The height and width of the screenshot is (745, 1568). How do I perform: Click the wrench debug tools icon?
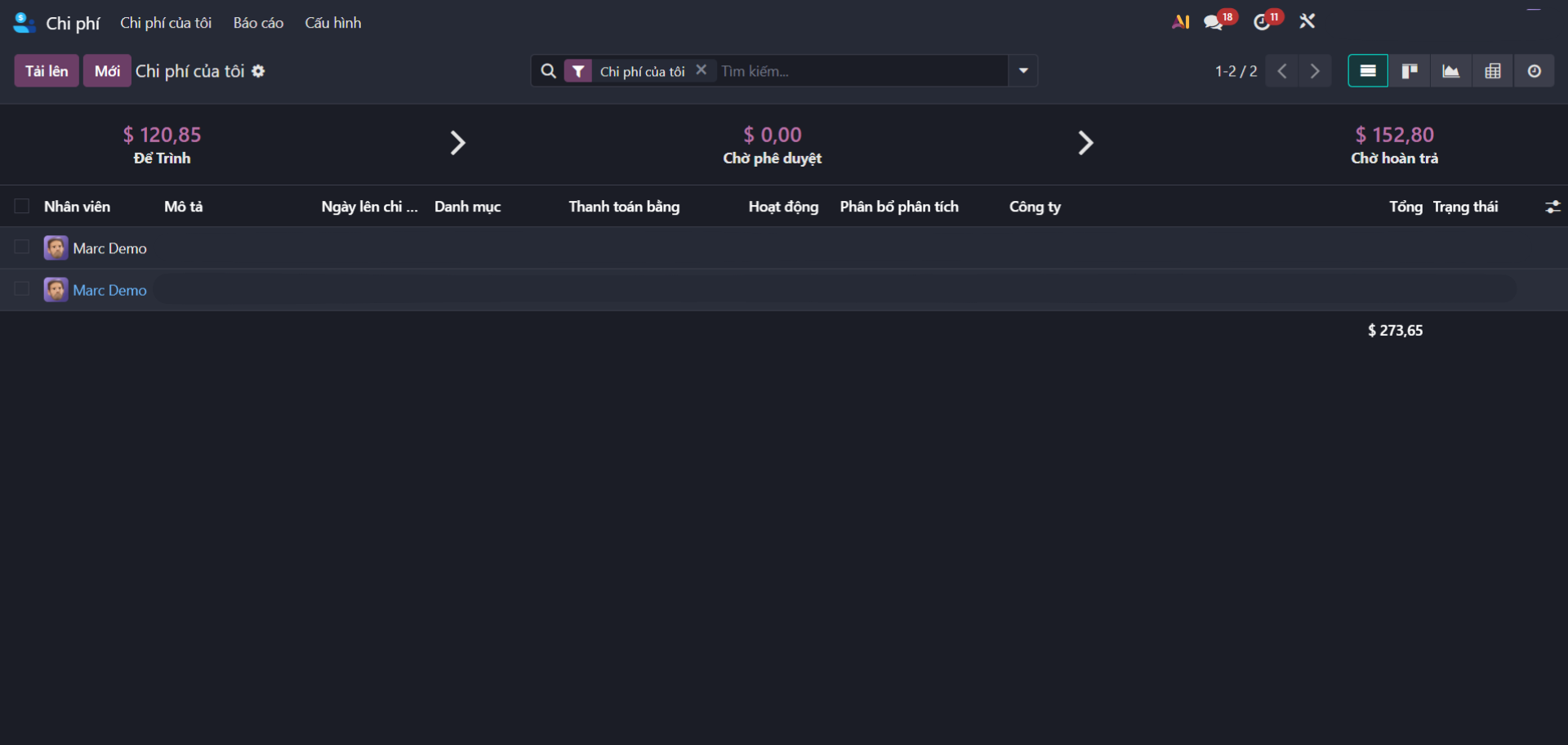click(1307, 22)
